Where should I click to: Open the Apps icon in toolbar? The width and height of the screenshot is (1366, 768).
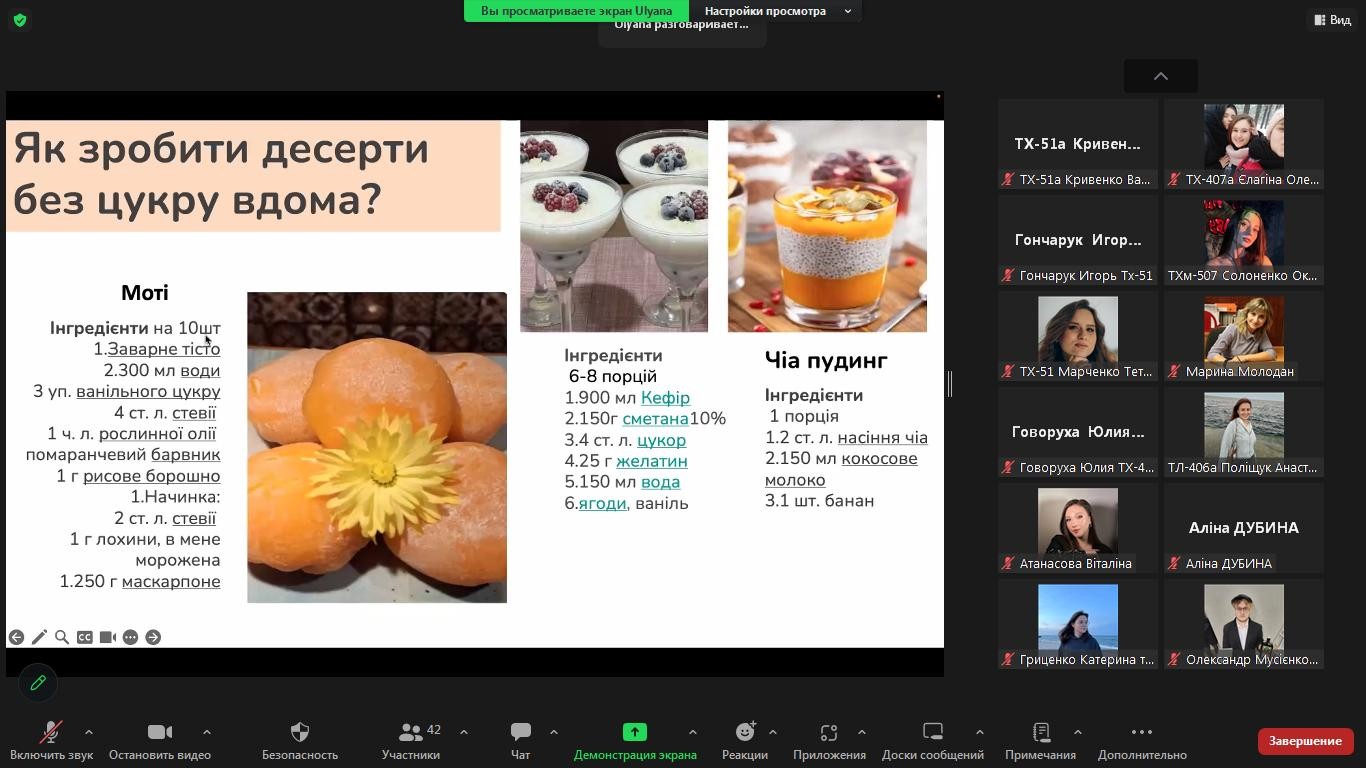pyautogui.click(x=828, y=733)
